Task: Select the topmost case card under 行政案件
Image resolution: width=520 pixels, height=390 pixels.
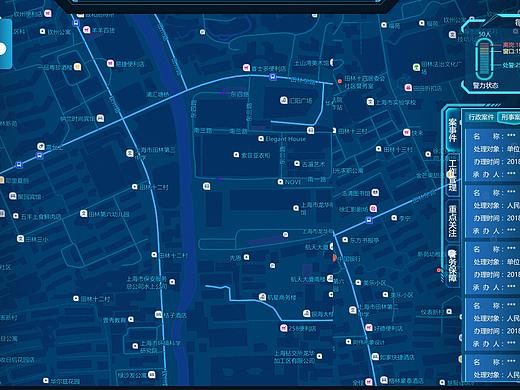Action: [x=493, y=155]
